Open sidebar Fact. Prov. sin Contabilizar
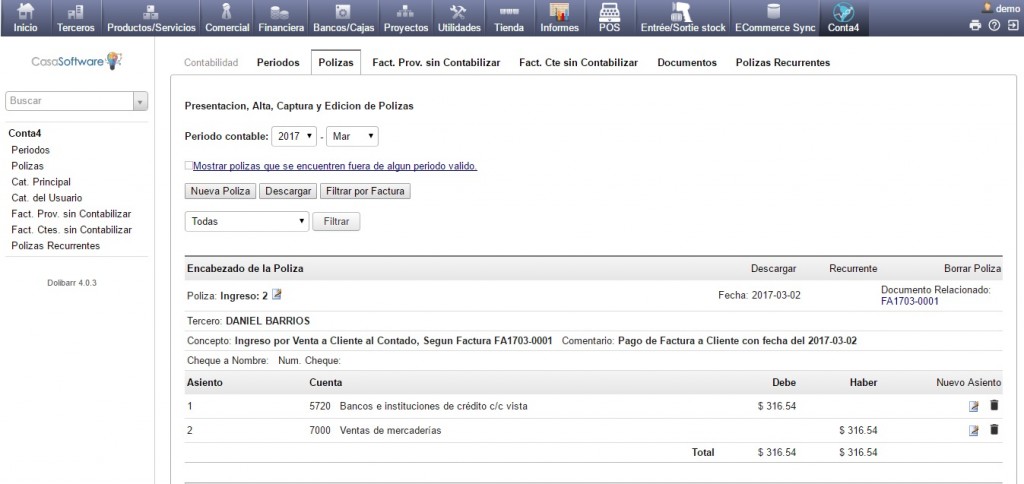Screen dimensions: 1024x484 (71, 214)
